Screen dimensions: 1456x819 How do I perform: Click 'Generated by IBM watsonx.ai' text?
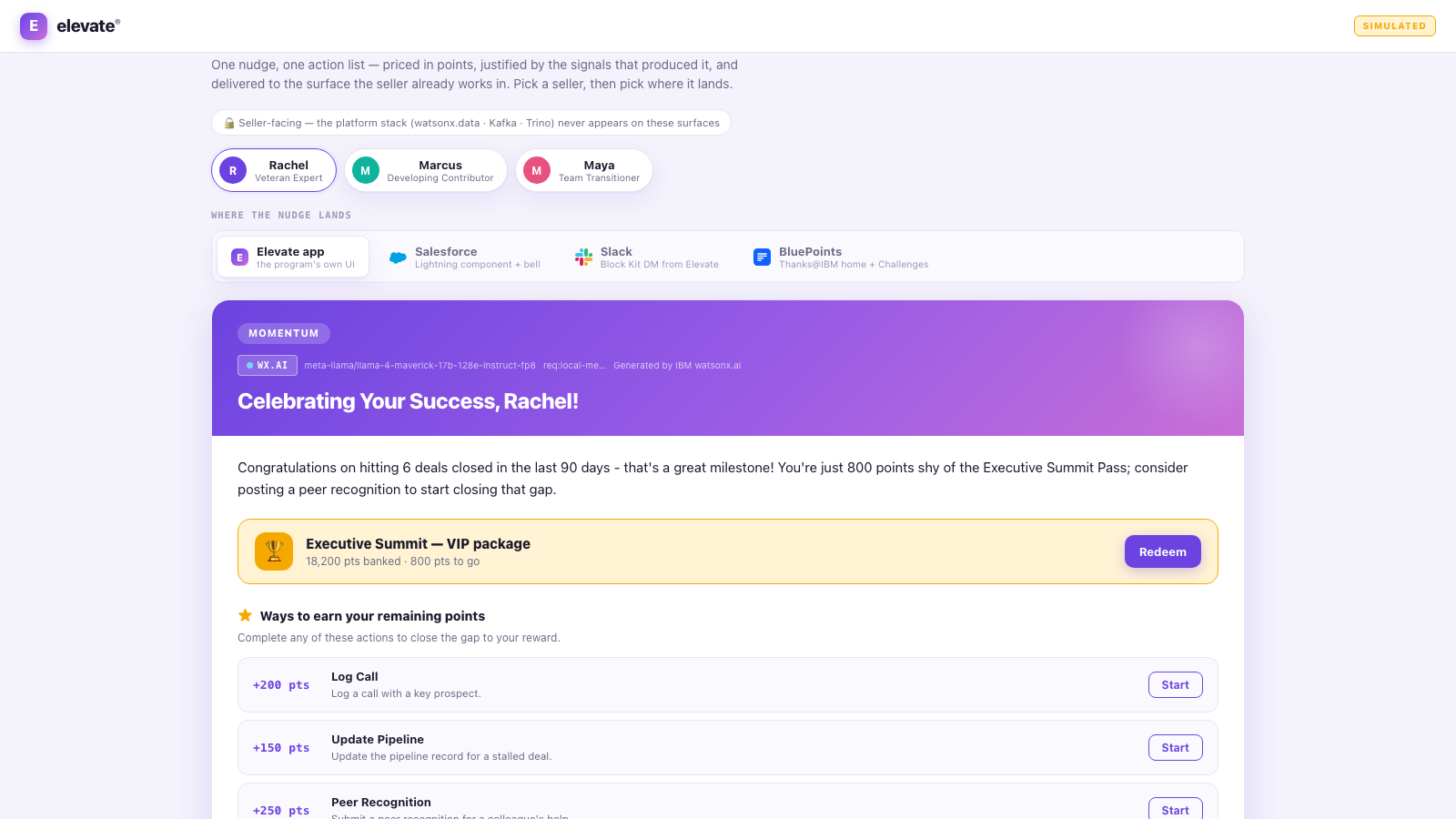pyautogui.click(x=677, y=366)
